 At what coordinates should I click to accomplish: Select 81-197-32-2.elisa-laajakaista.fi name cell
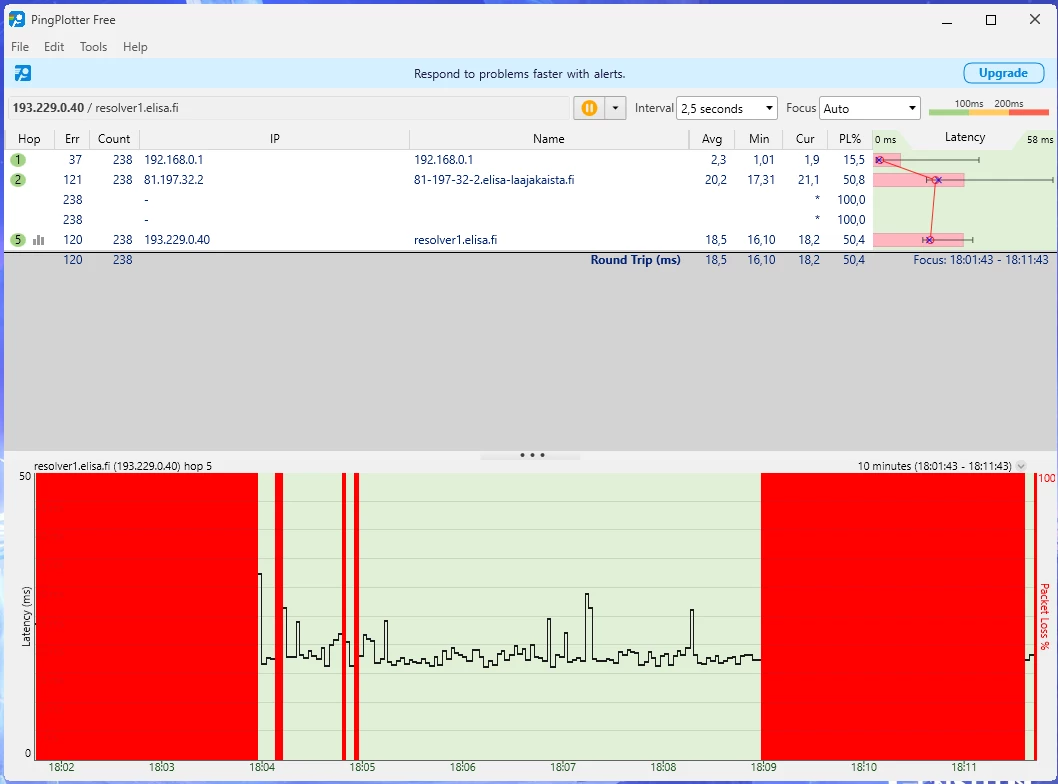pyautogui.click(x=494, y=180)
